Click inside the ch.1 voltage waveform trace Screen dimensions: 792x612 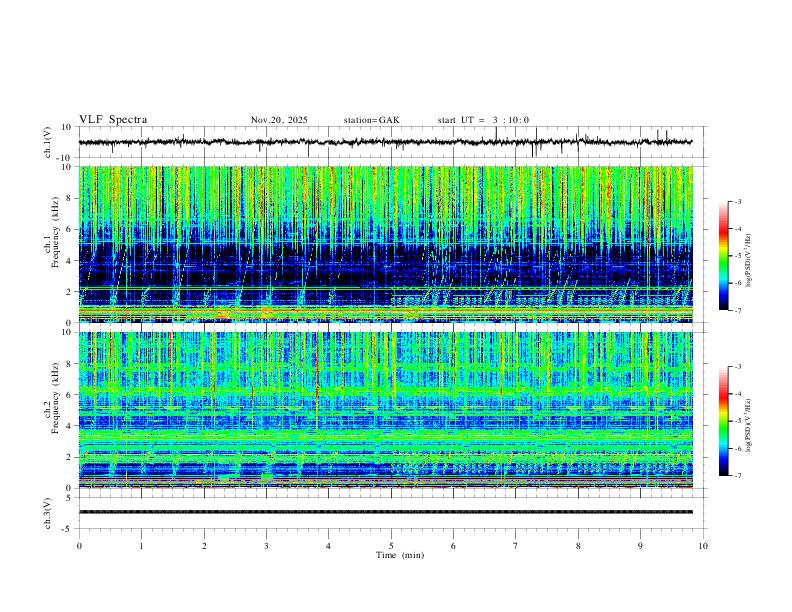point(385,142)
